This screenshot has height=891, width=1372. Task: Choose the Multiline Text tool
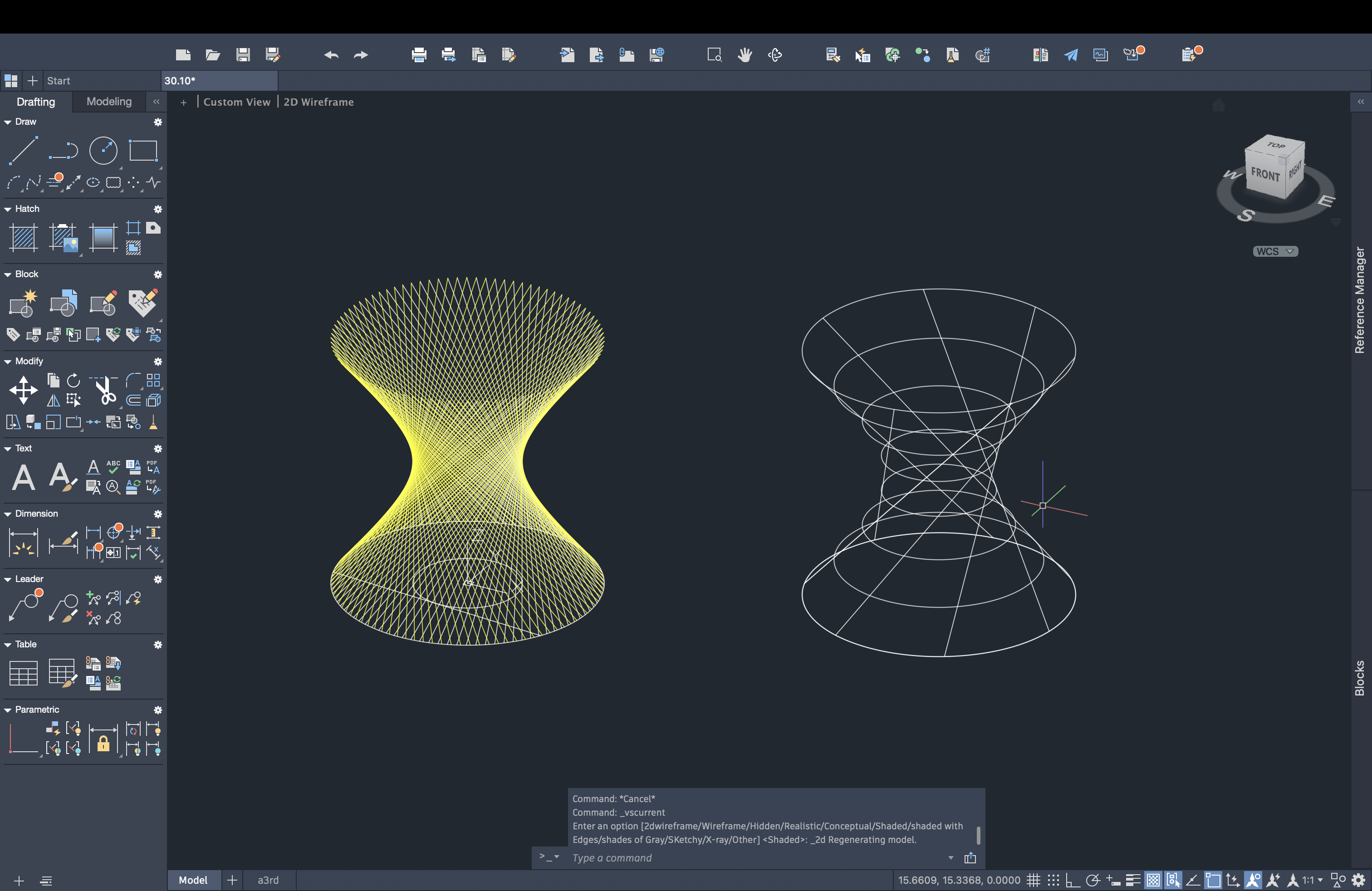[23, 477]
